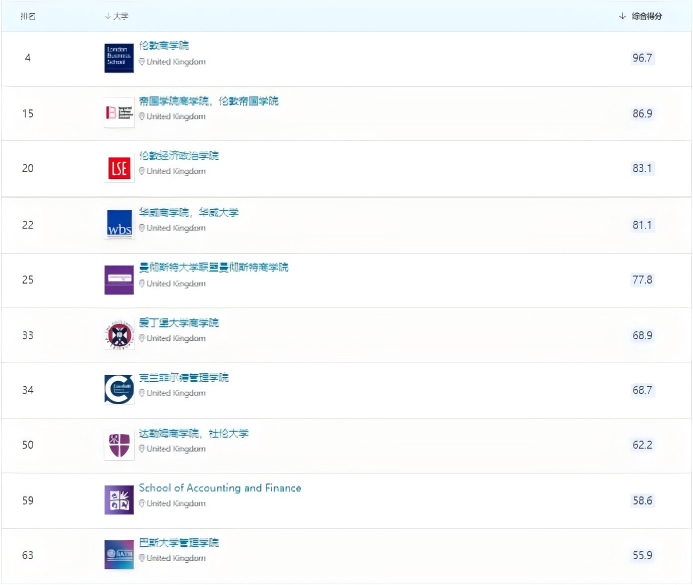Click score 62.2
The width and height of the screenshot is (693, 585).
(642, 445)
